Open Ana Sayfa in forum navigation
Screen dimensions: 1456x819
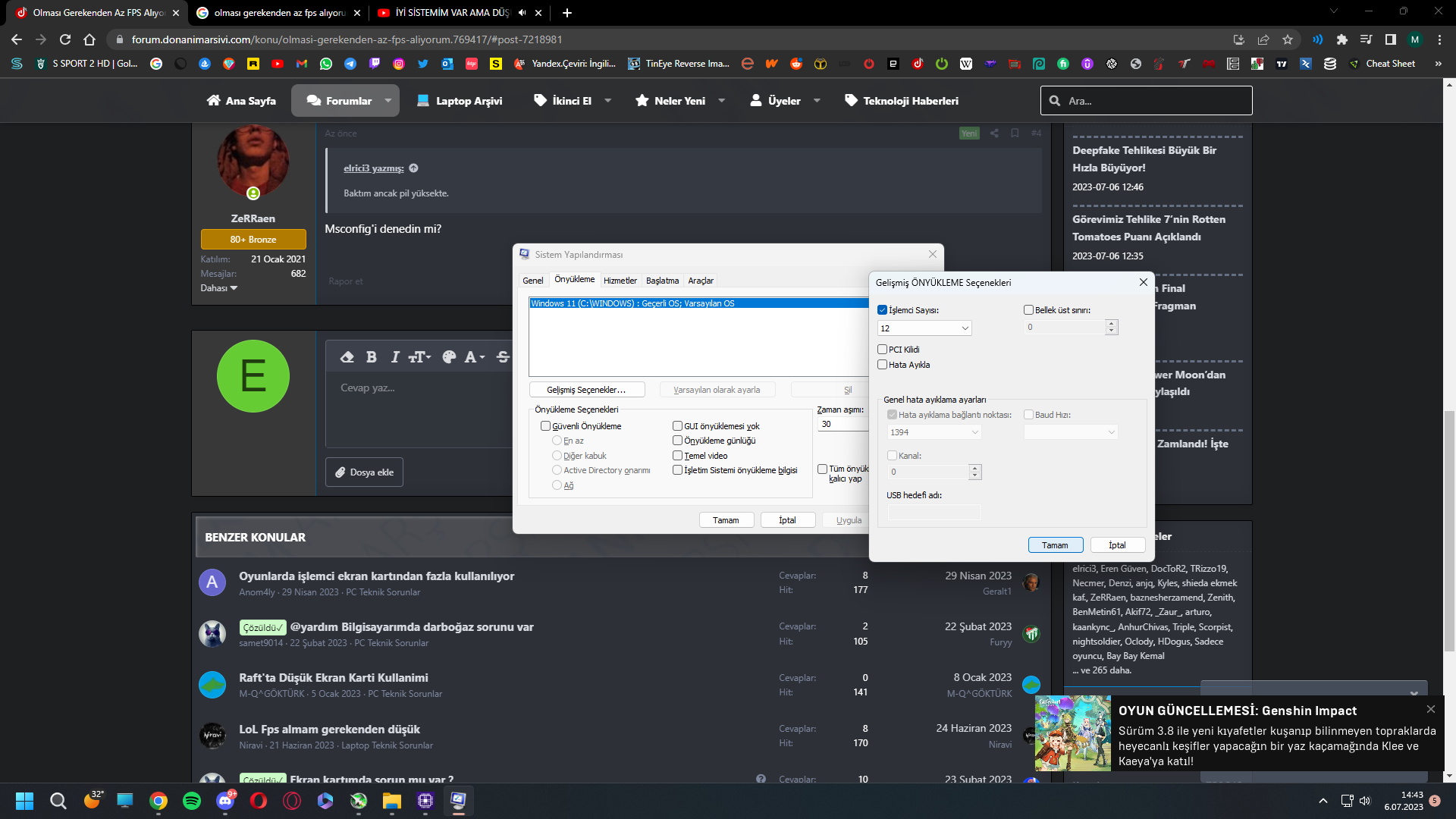(x=241, y=101)
